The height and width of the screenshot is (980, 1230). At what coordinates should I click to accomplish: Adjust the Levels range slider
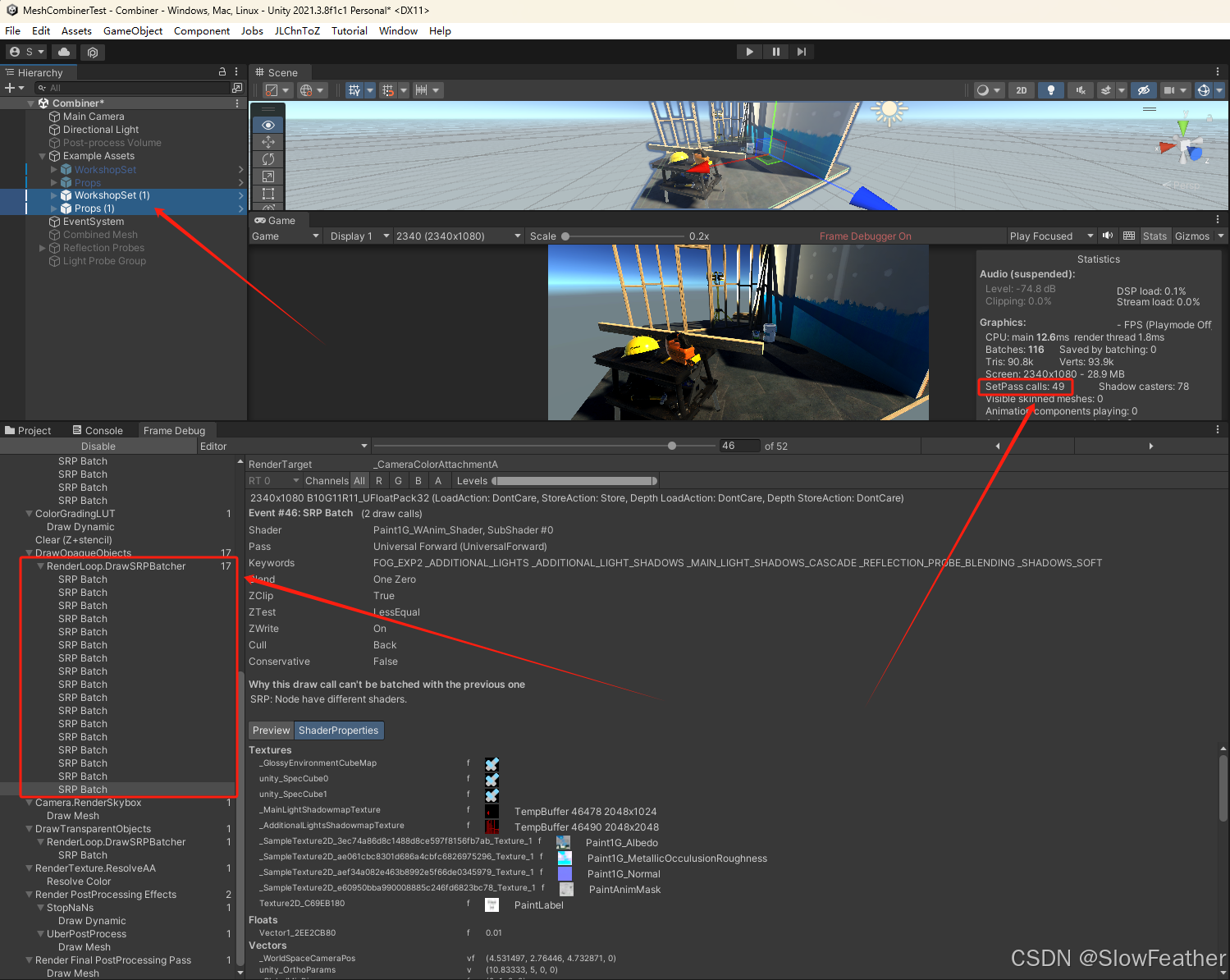pos(574,481)
